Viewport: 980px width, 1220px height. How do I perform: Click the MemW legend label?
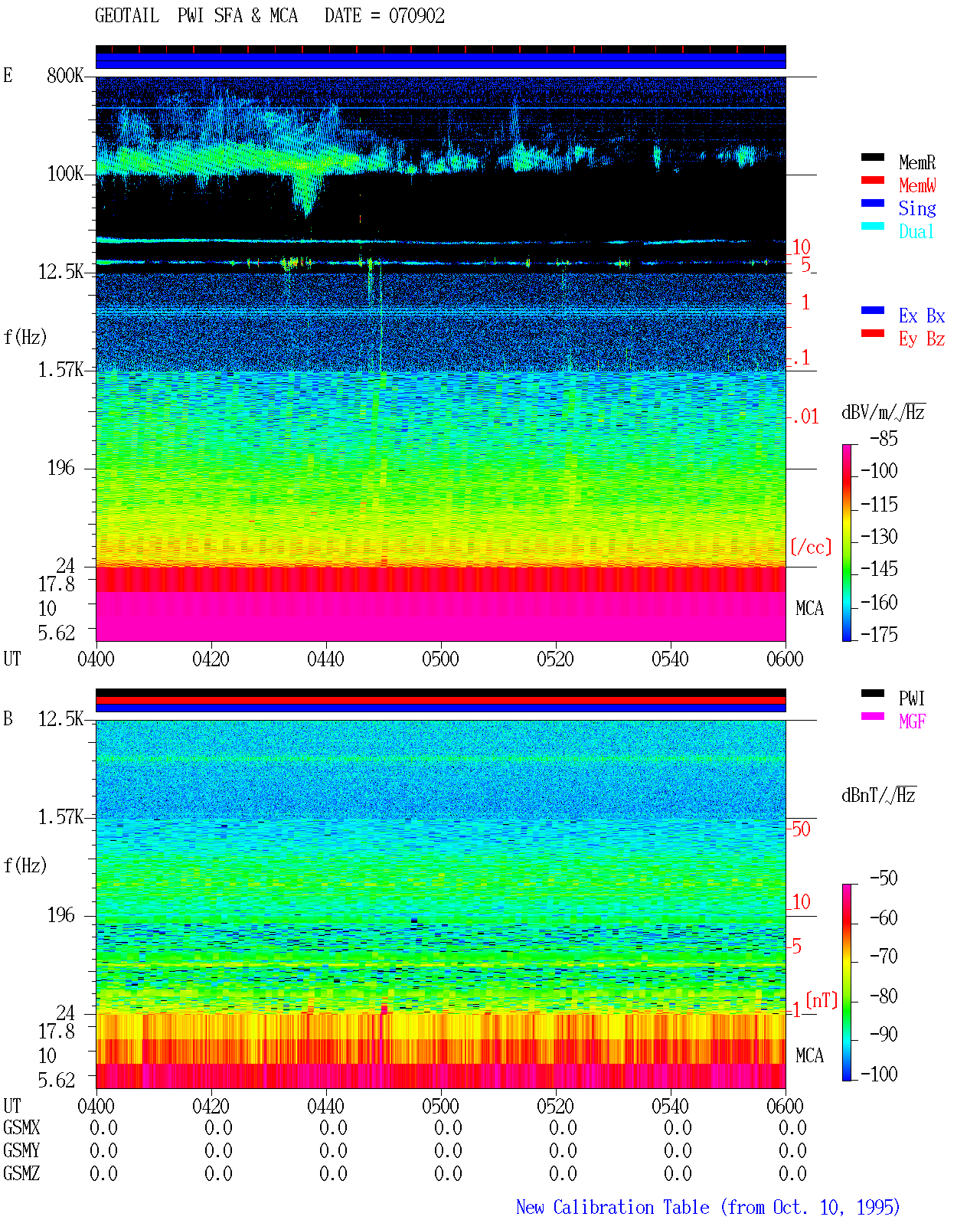click(917, 185)
